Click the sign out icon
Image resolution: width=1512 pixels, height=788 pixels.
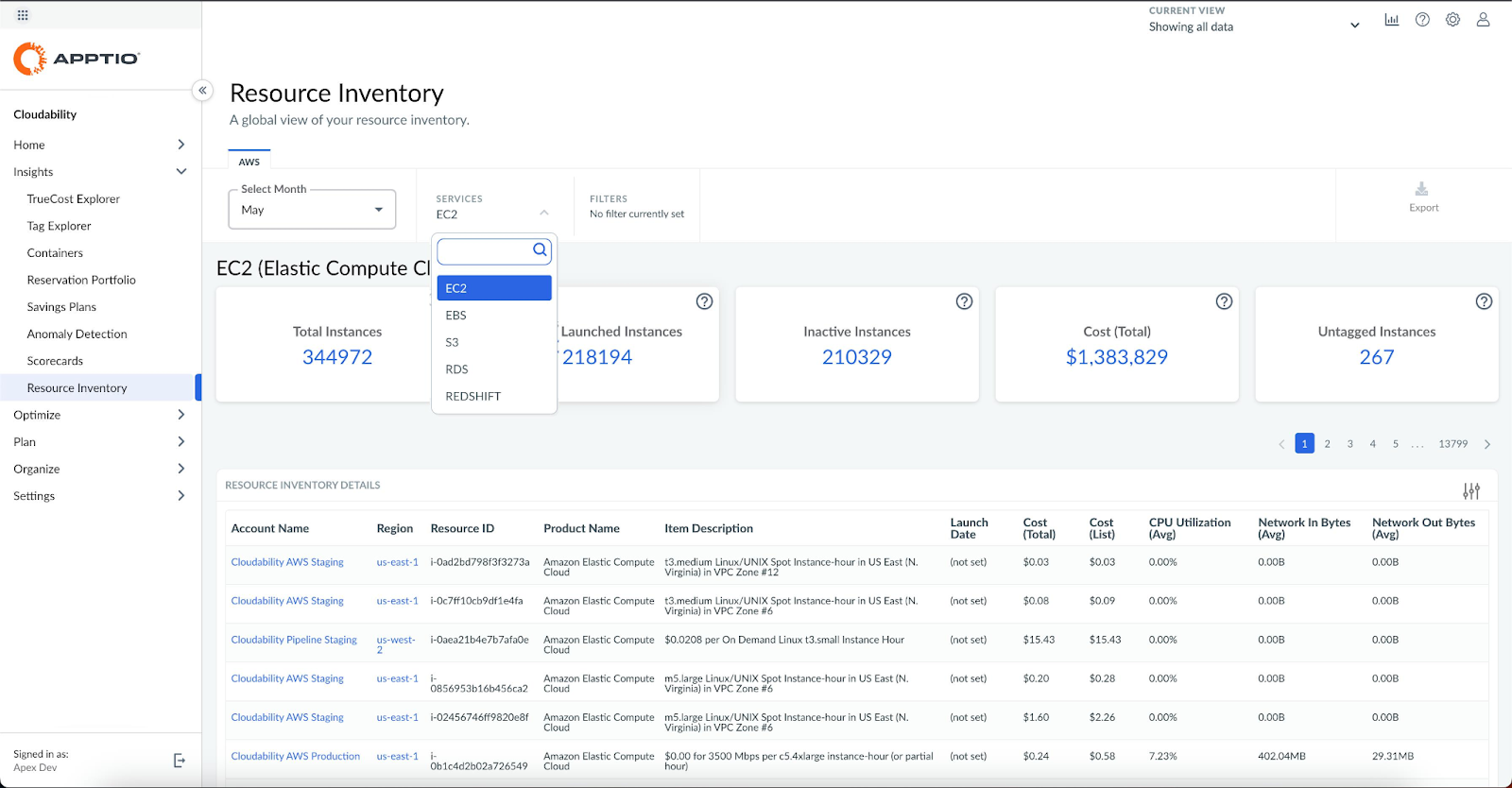pos(180,761)
